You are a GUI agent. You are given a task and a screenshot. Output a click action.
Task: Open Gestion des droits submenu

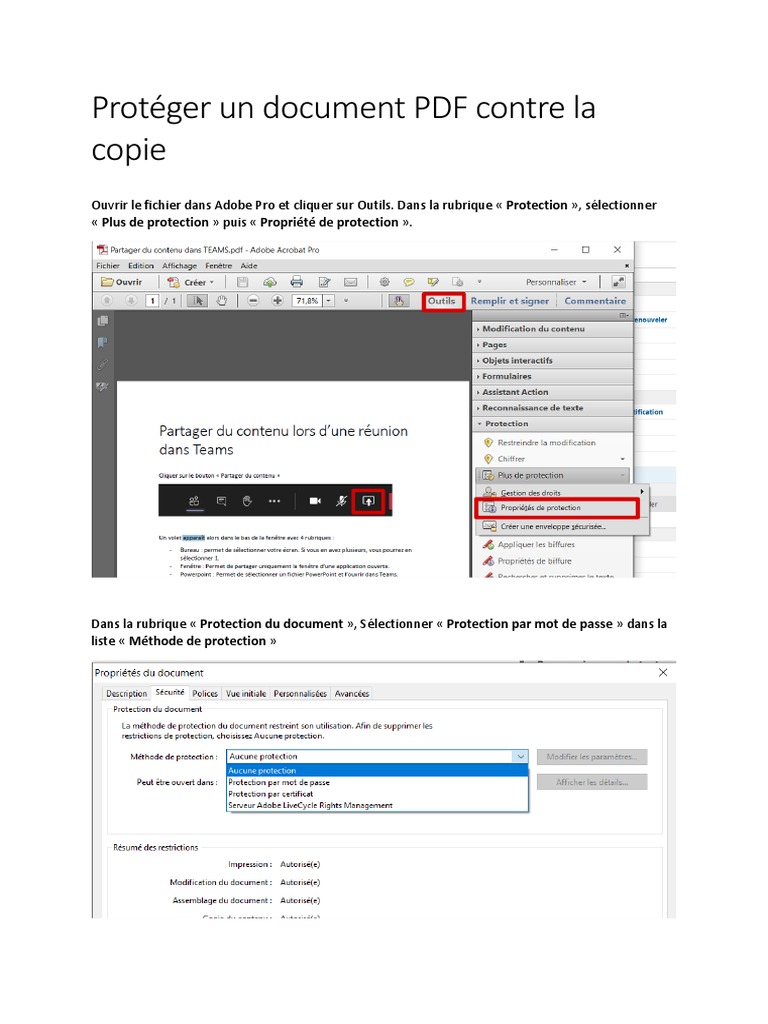click(x=563, y=492)
